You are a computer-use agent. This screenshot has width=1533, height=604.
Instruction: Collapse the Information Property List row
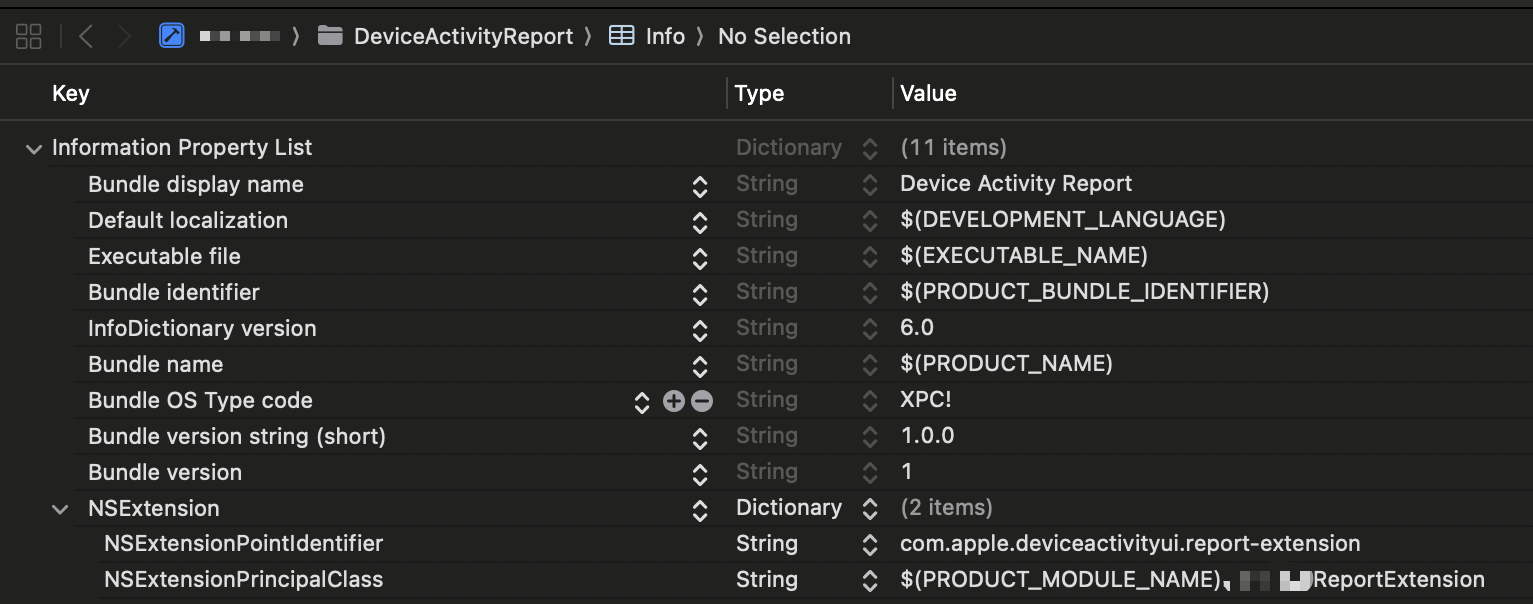click(x=34, y=149)
